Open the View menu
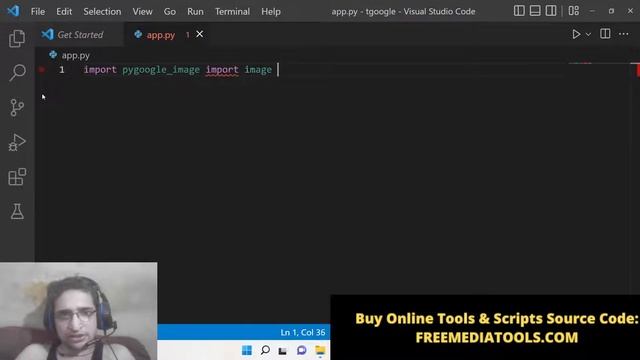 tap(142, 11)
